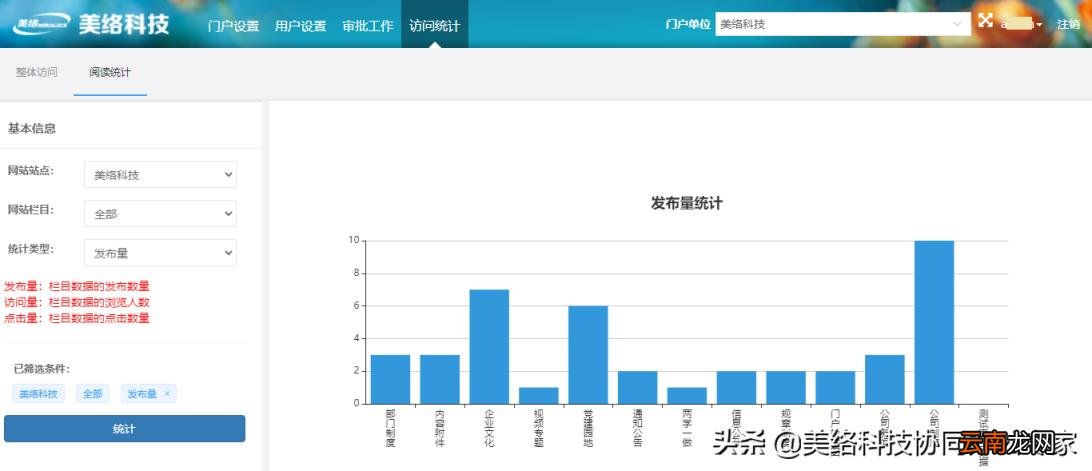Click the 视频专题 bar in chart

[538, 395]
